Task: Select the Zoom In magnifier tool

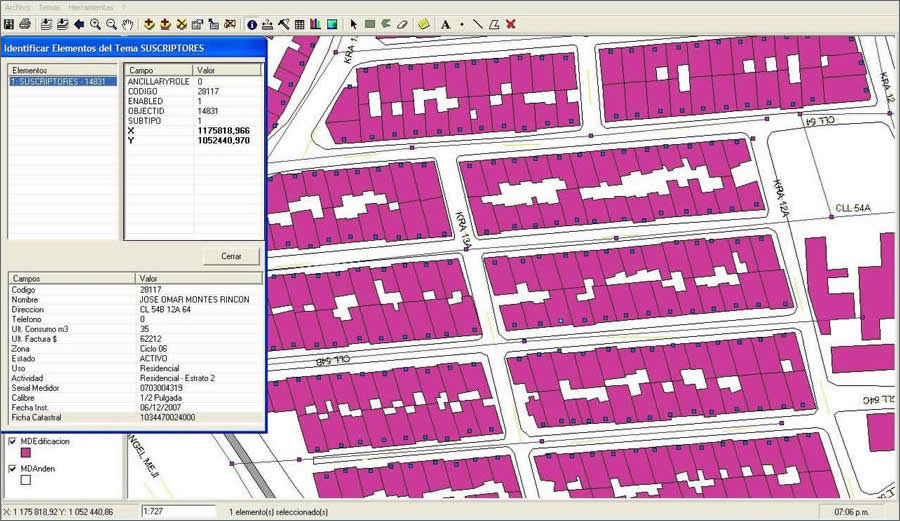Action: pyautogui.click(x=96, y=23)
